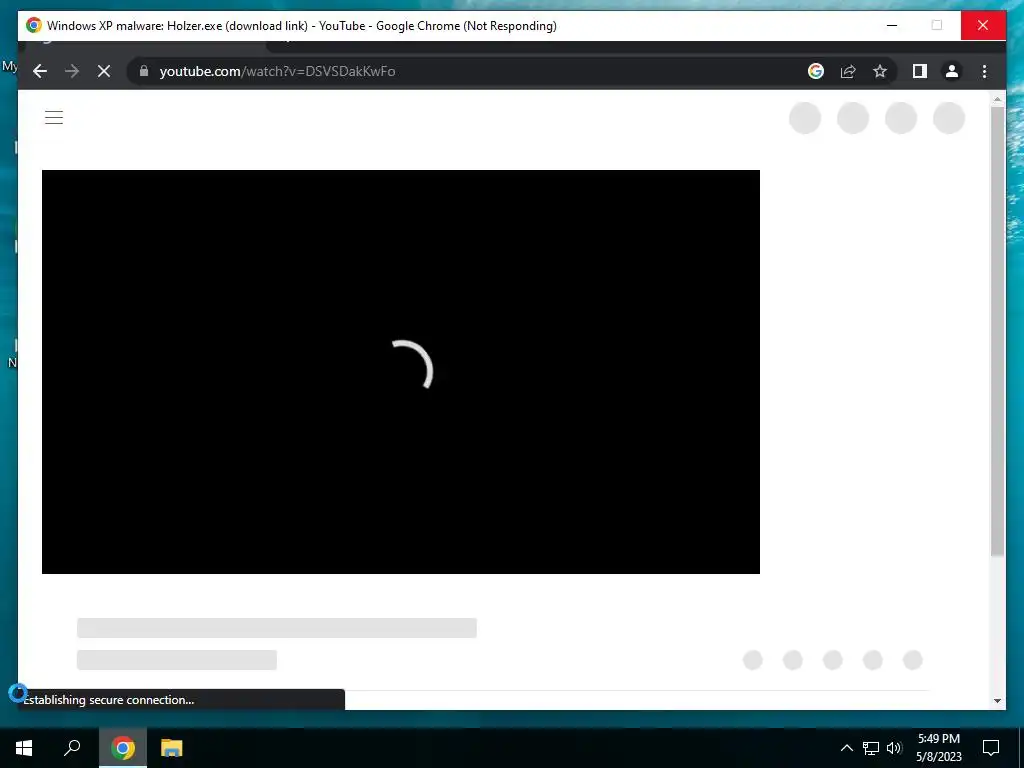Show hidden system tray icons chevron
Image resolution: width=1024 pixels, height=768 pixels.
click(x=846, y=748)
